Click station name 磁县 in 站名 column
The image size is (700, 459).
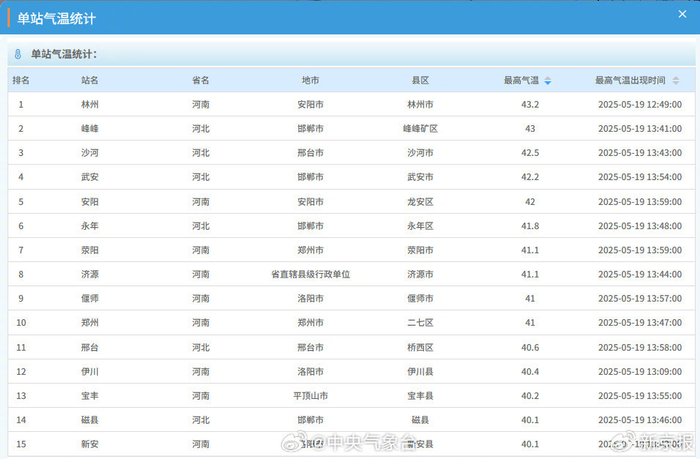tap(90, 420)
